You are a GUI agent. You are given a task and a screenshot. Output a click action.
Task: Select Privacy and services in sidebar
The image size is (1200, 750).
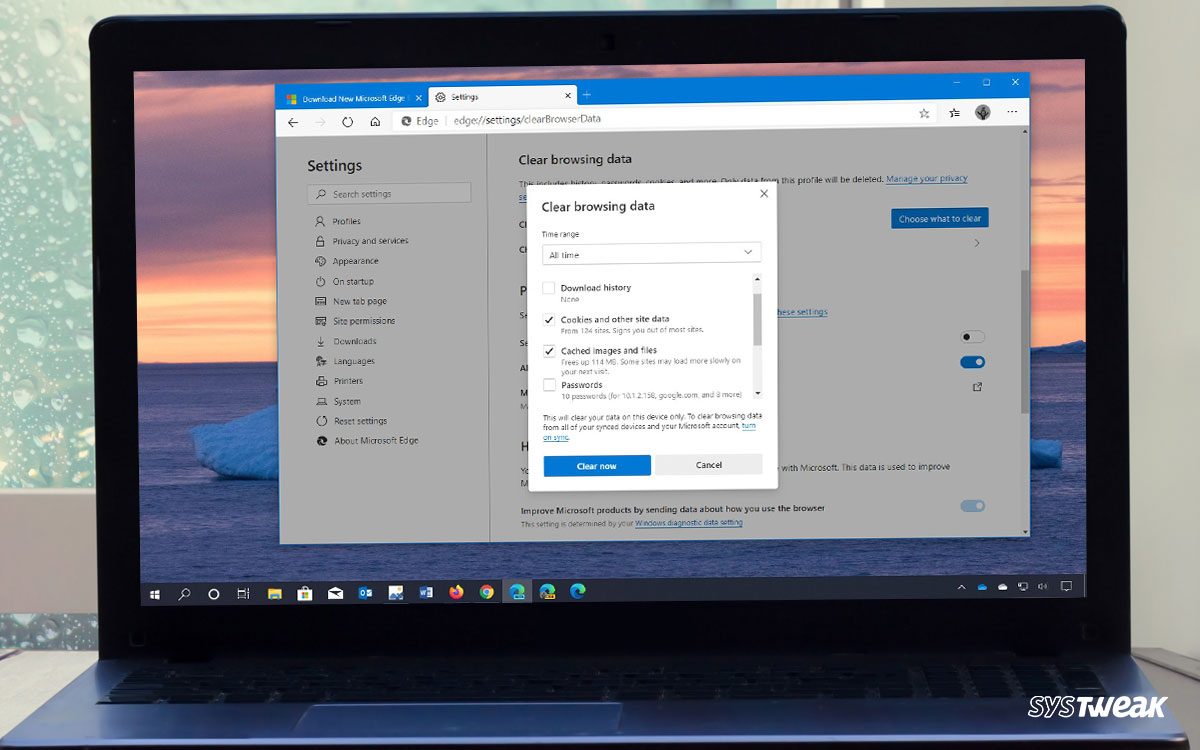370,241
